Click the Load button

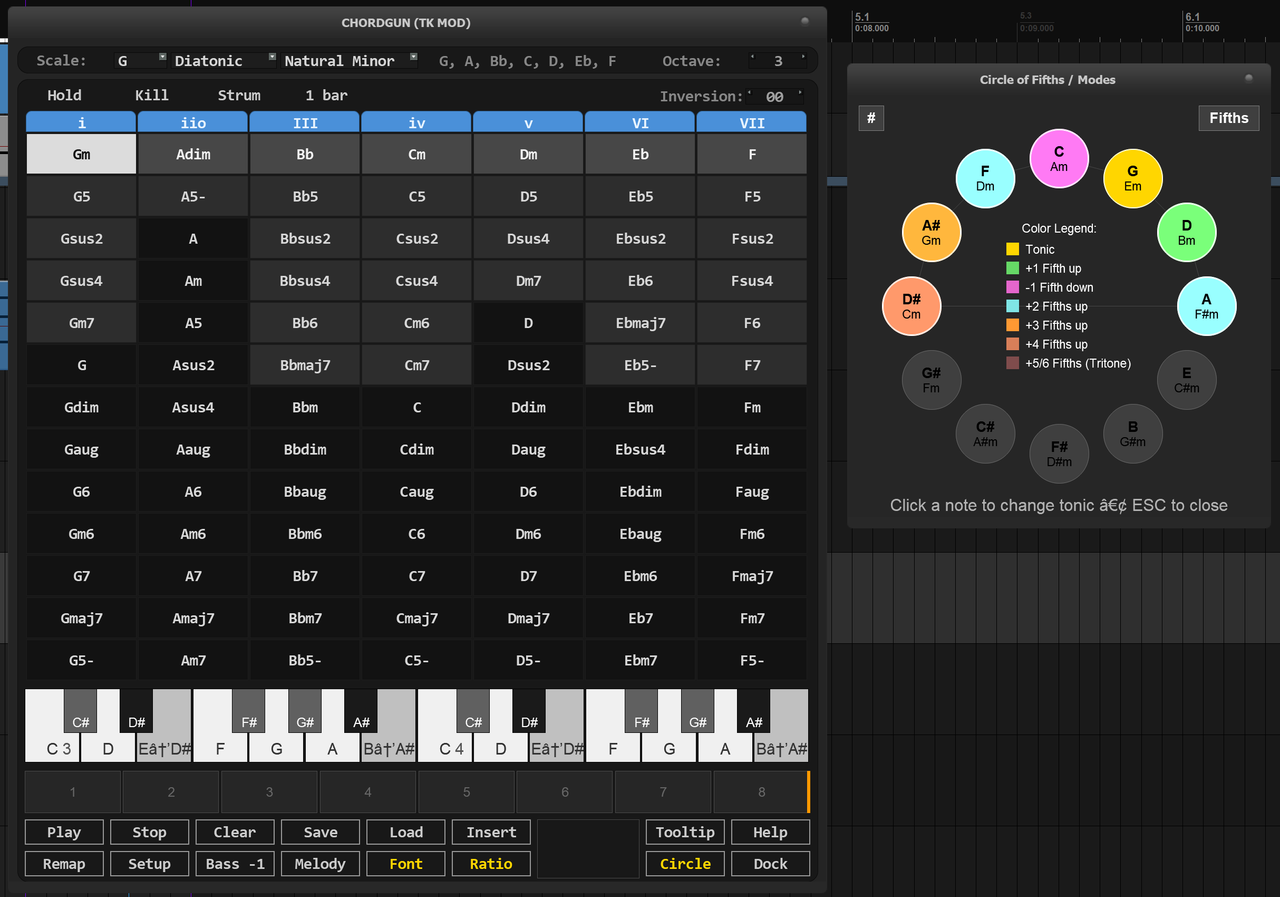coord(406,832)
